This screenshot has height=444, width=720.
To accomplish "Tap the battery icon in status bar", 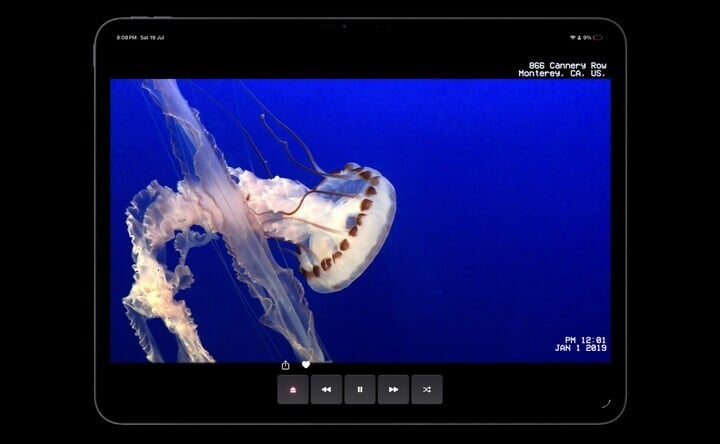I will tap(597, 37).
